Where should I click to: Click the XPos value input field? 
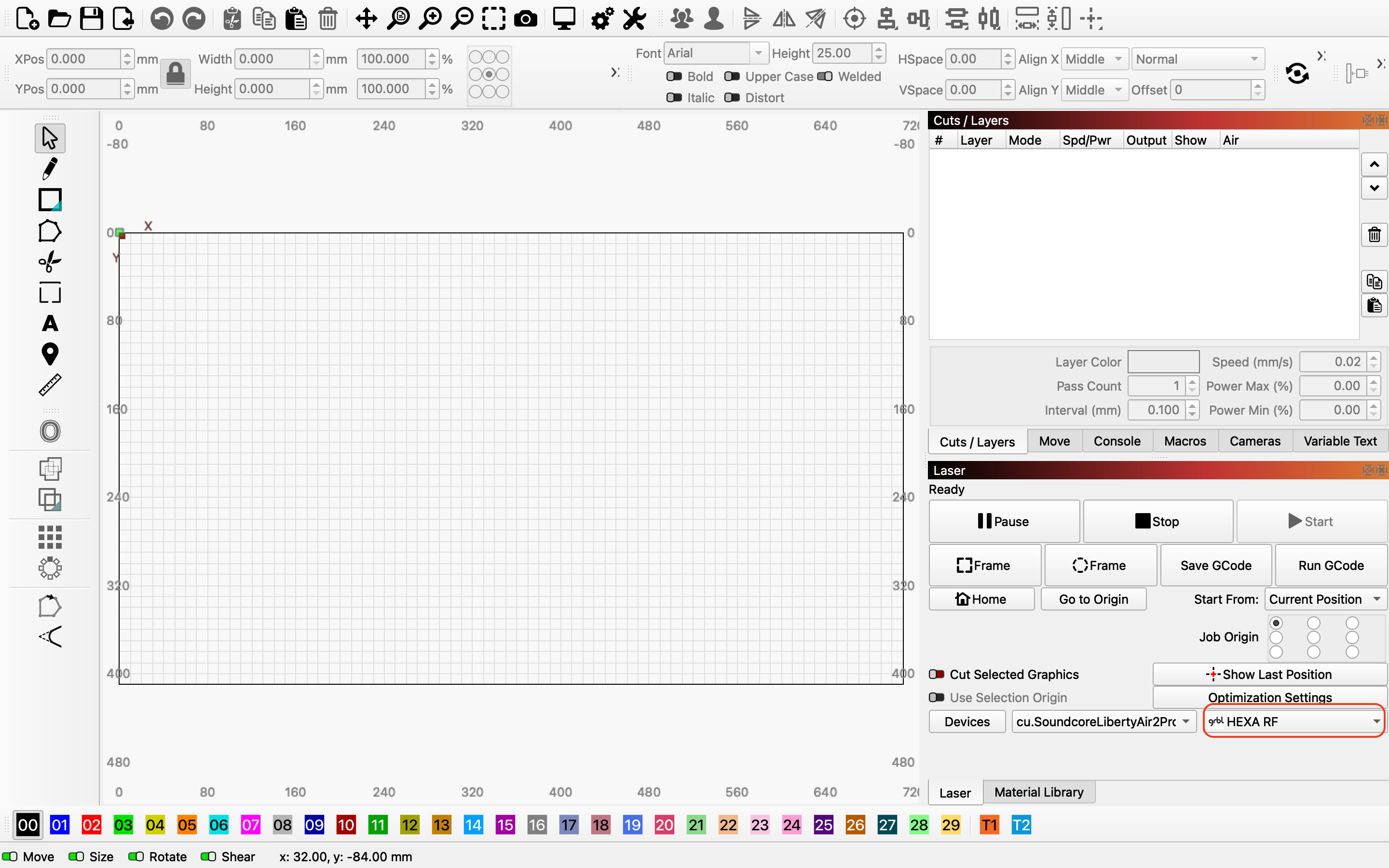click(84, 59)
